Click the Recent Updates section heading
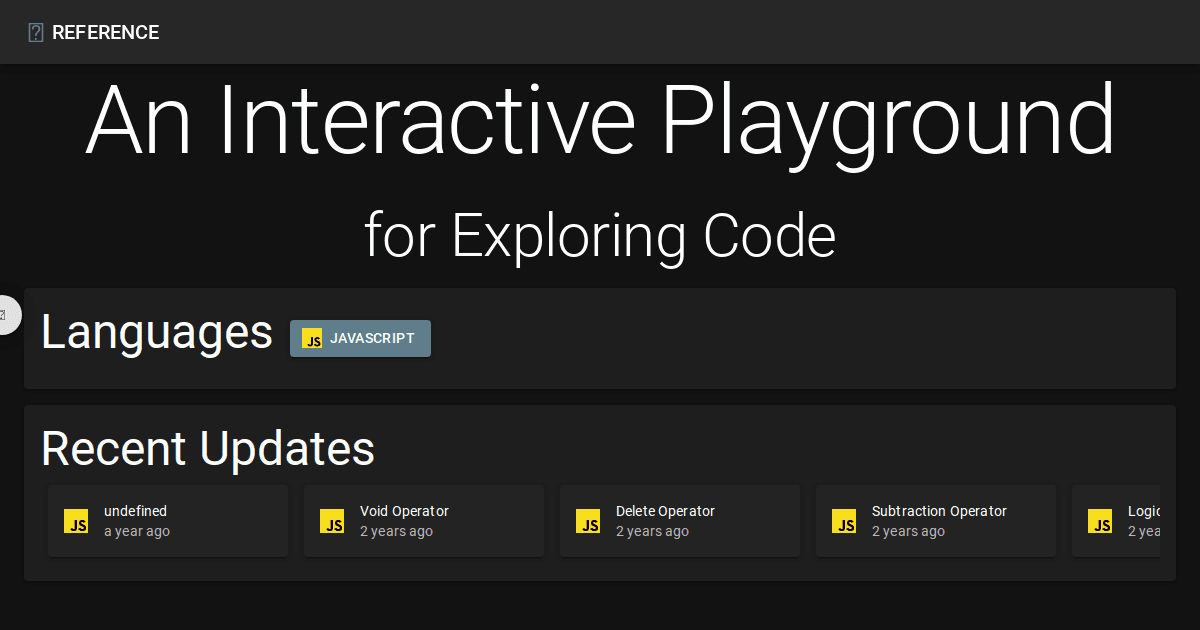Image resolution: width=1200 pixels, height=630 pixels. 207,448
